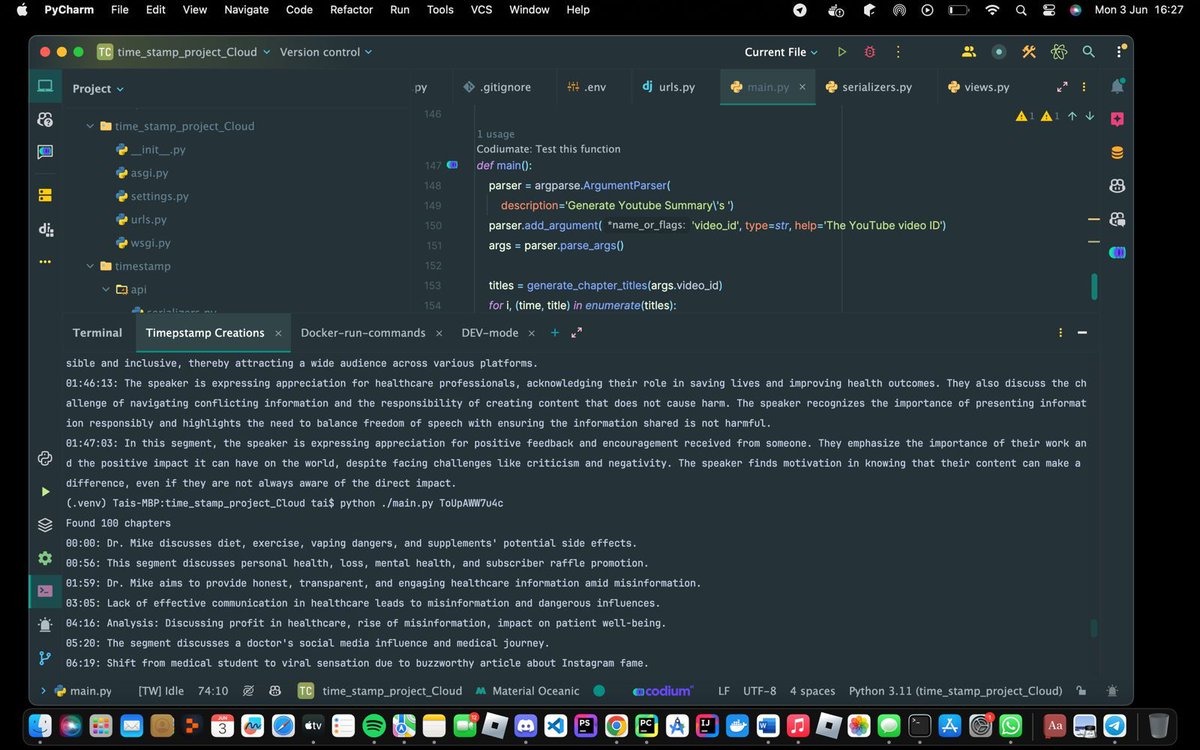Collapse the api folder in the project tree
Viewport: 1200px width, 750px height.
(105, 288)
